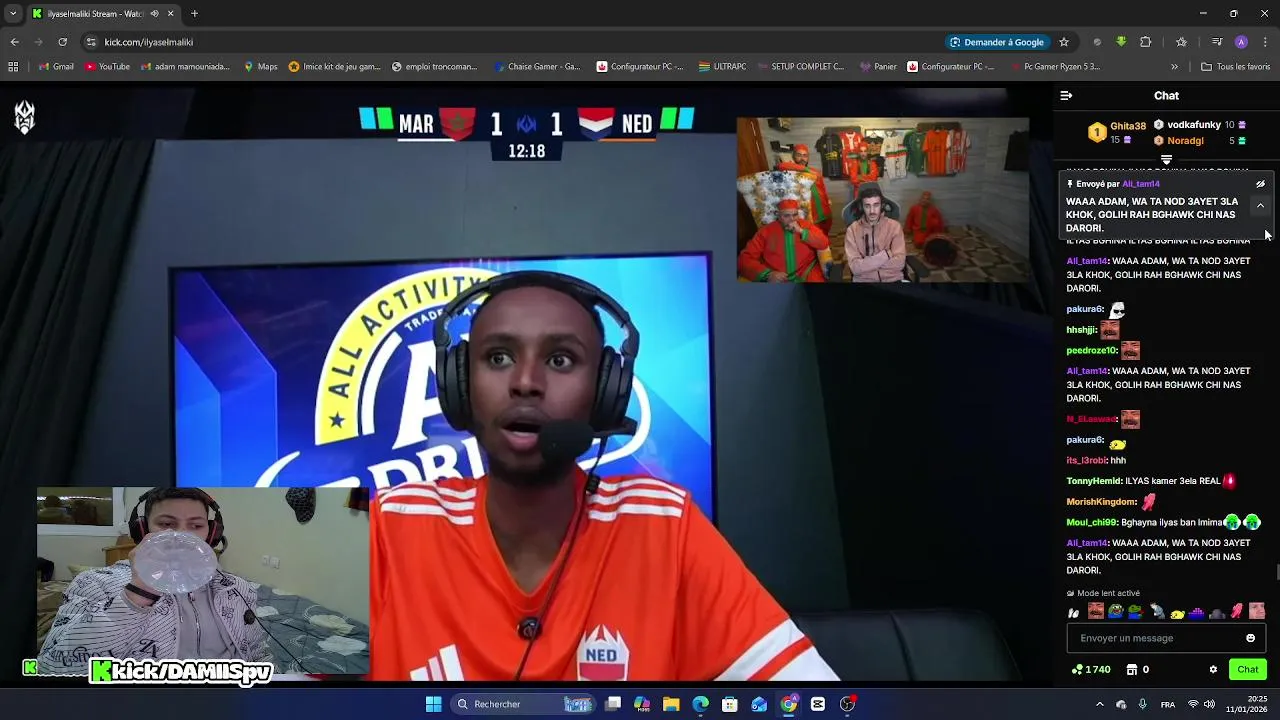Open the FRA keyboard language selector

click(1168, 704)
